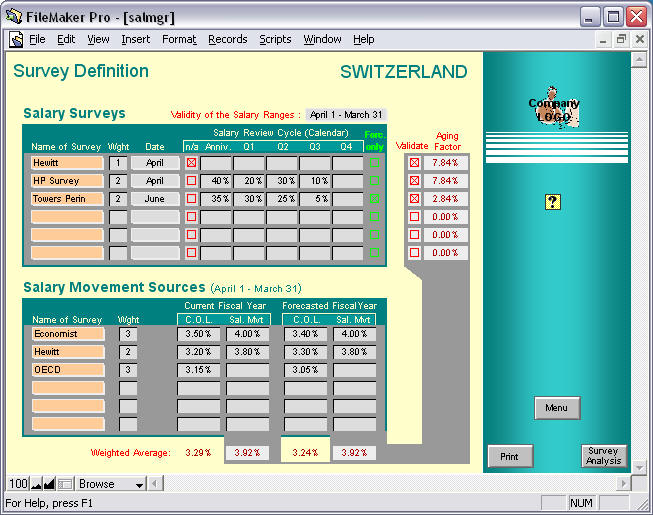
Task: Click the zoom out mountain icon
Action: [x=35, y=484]
